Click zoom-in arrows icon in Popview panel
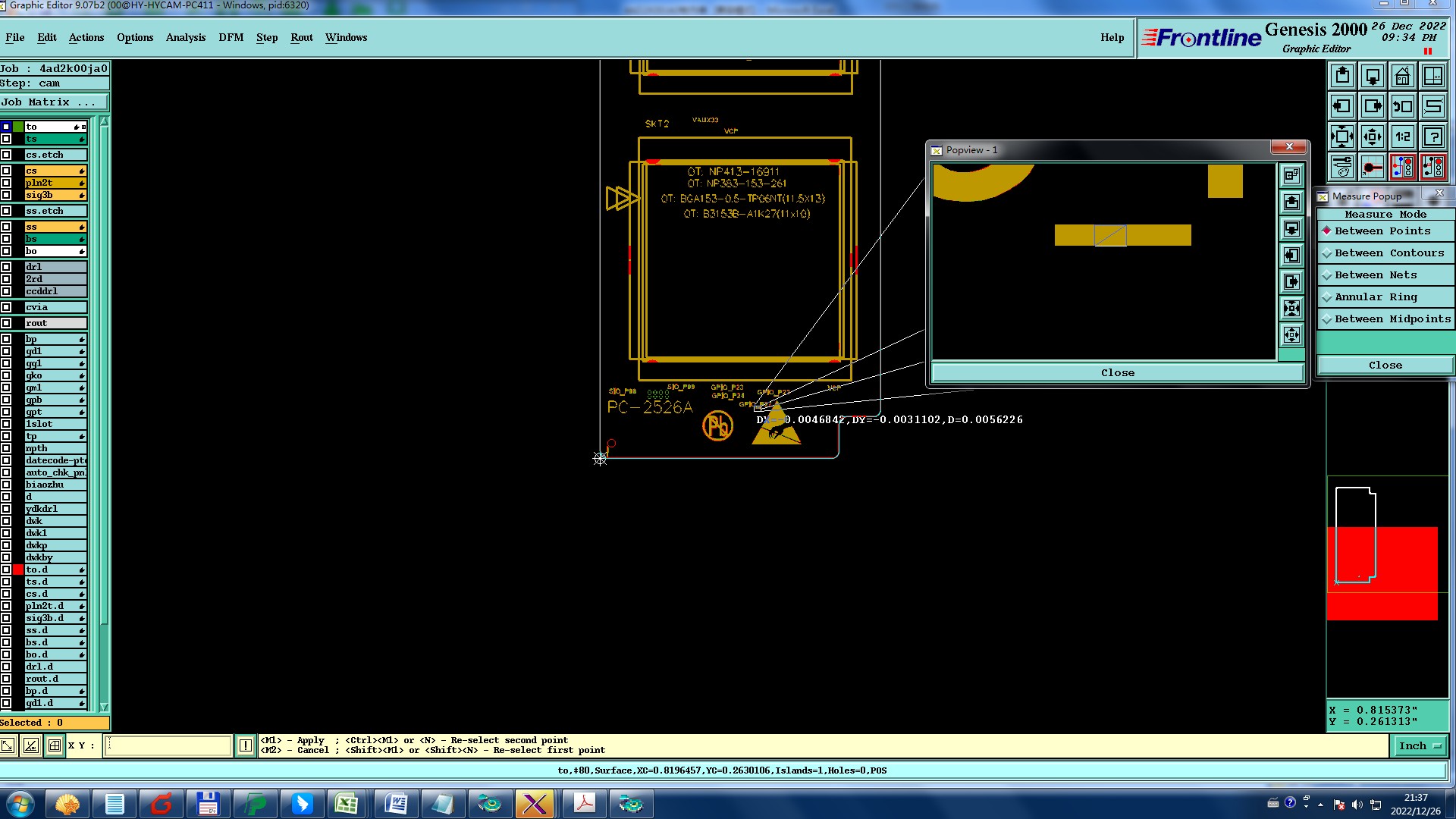 point(1291,308)
